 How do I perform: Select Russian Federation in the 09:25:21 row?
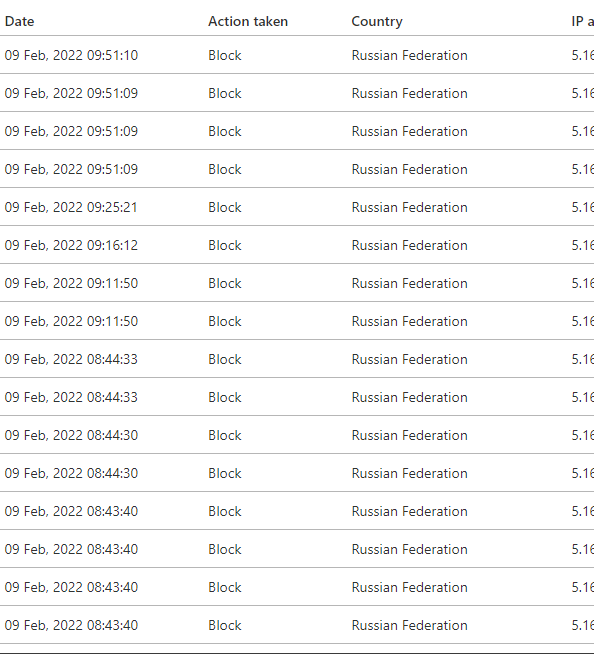point(409,207)
